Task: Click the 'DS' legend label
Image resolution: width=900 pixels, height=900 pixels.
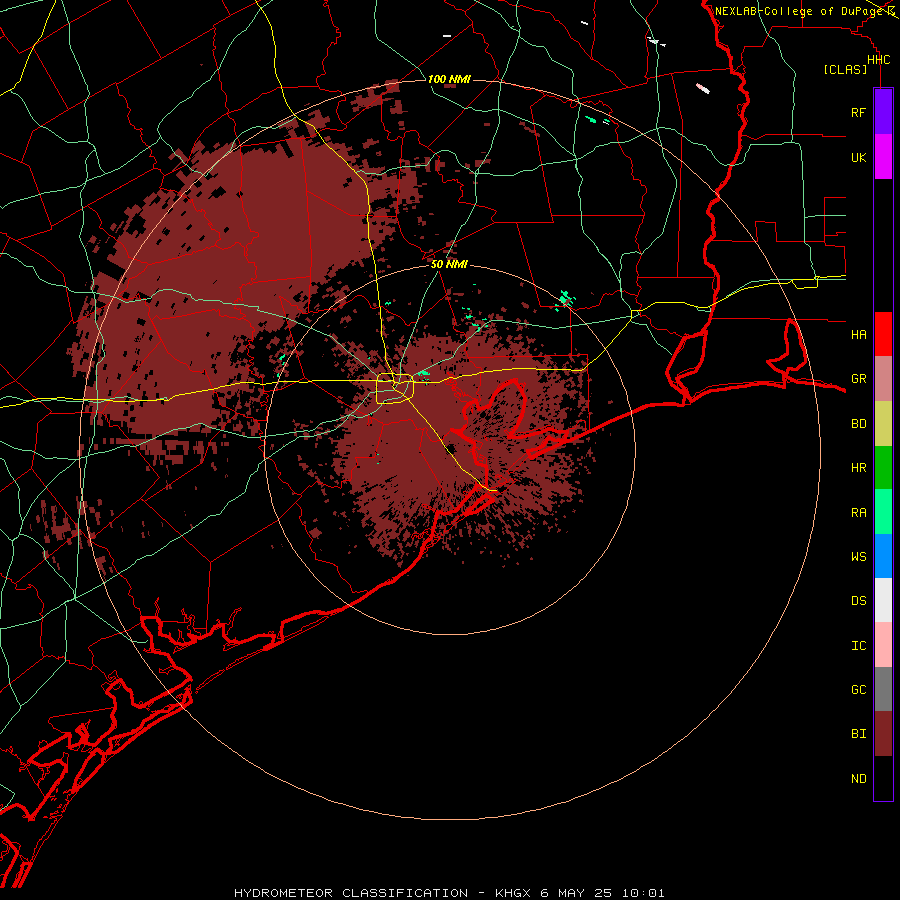Action: (x=858, y=600)
